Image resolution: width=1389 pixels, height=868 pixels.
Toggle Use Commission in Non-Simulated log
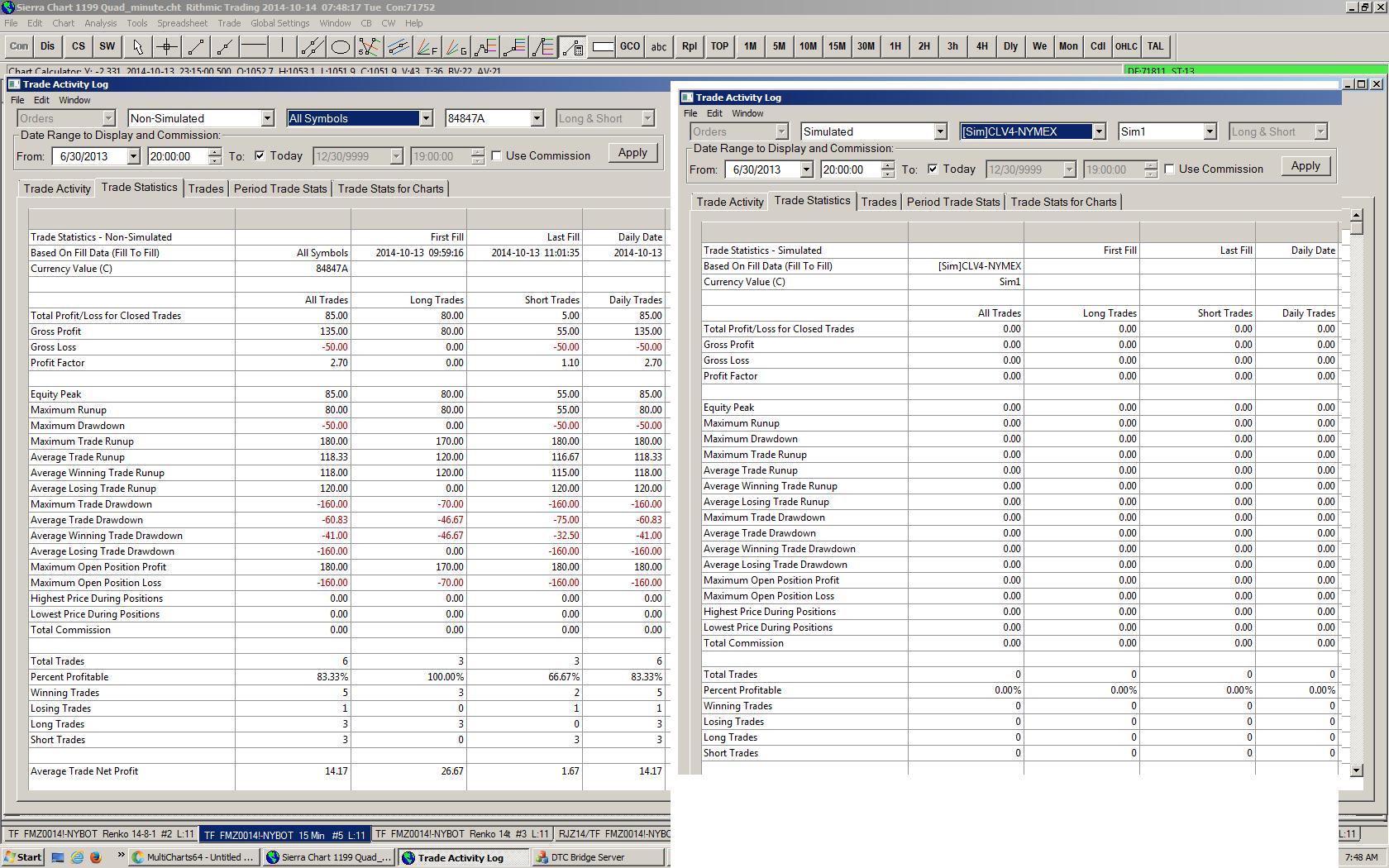[497, 156]
